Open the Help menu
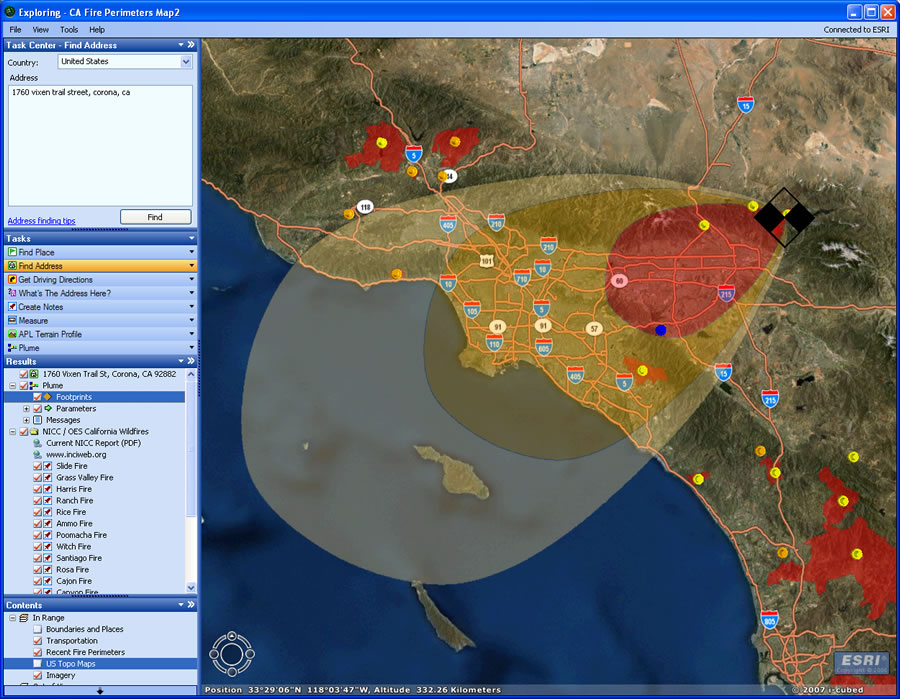 (97, 29)
